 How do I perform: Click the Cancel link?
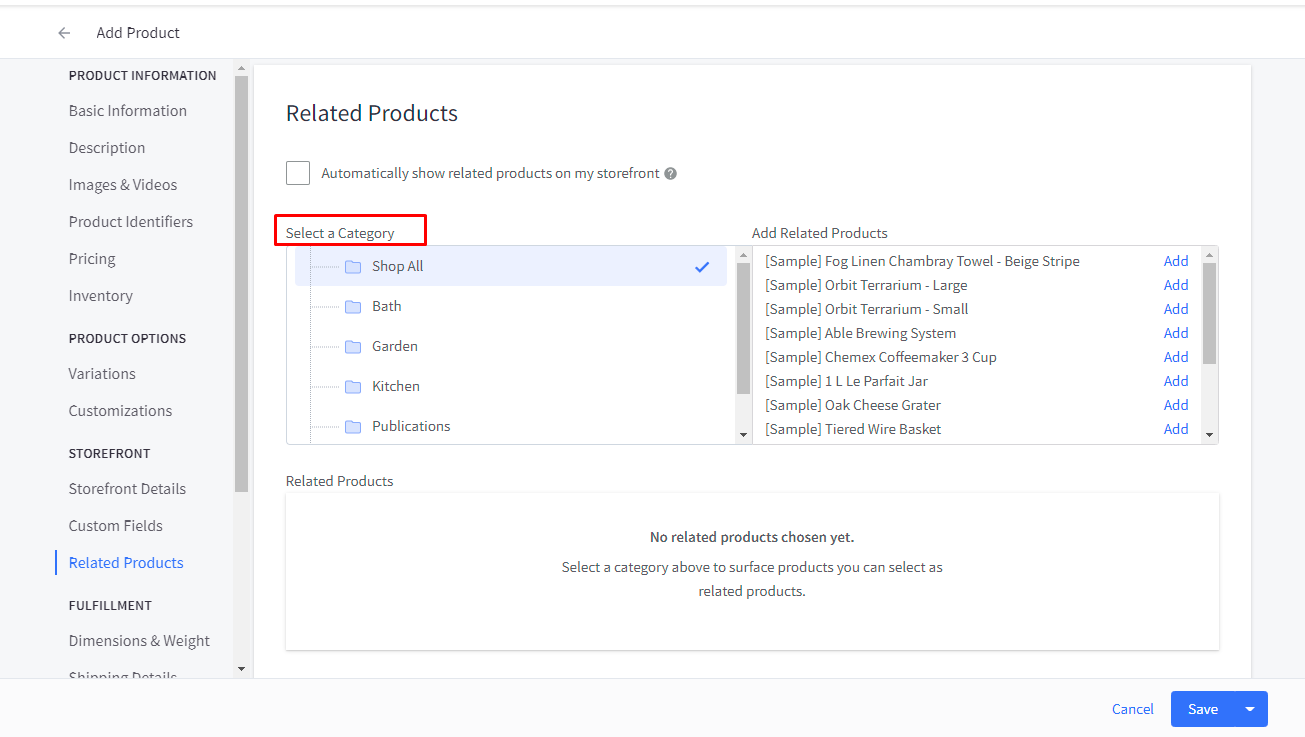1132,709
